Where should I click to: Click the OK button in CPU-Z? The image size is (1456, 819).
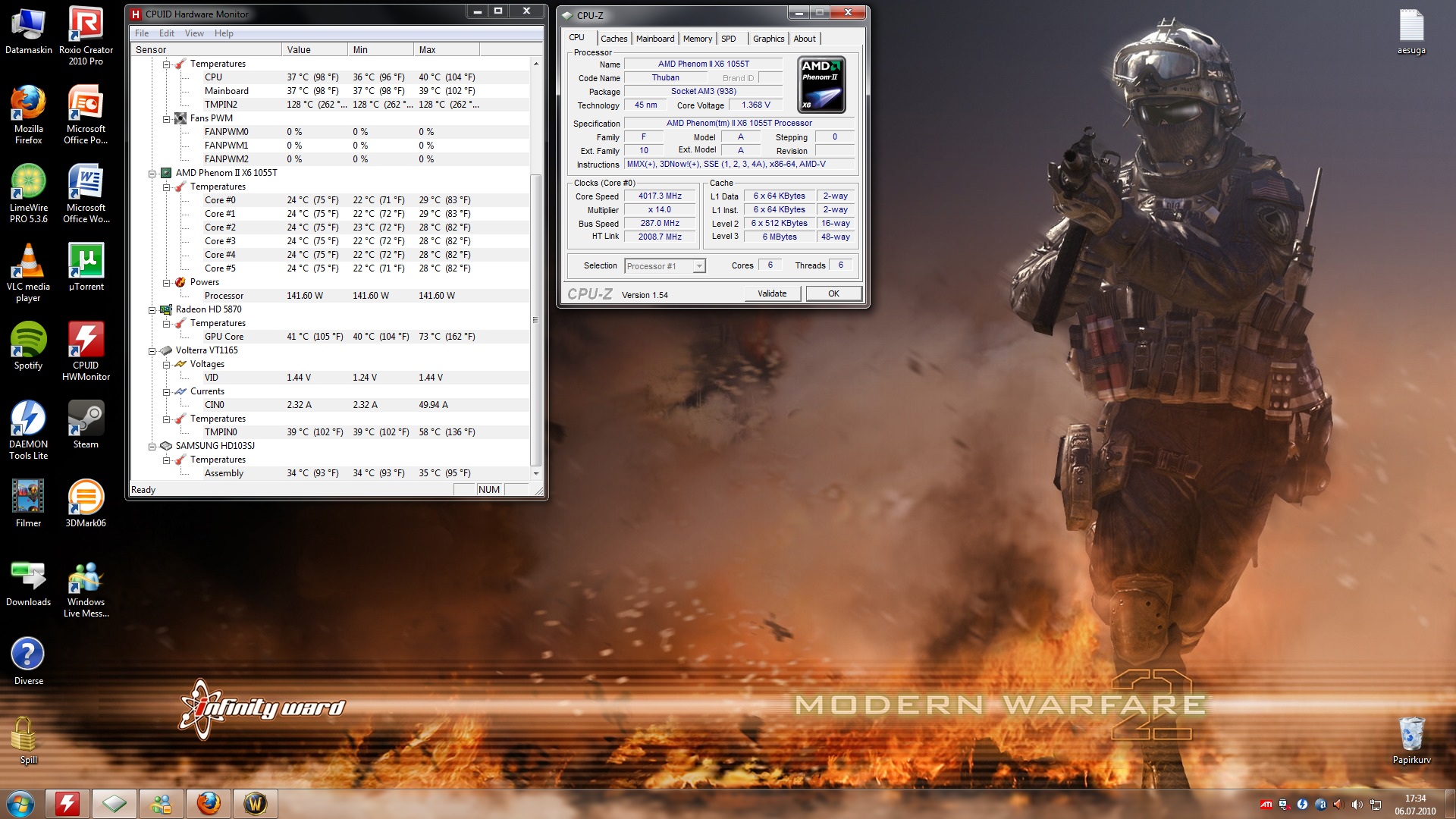click(x=833, y=293)
